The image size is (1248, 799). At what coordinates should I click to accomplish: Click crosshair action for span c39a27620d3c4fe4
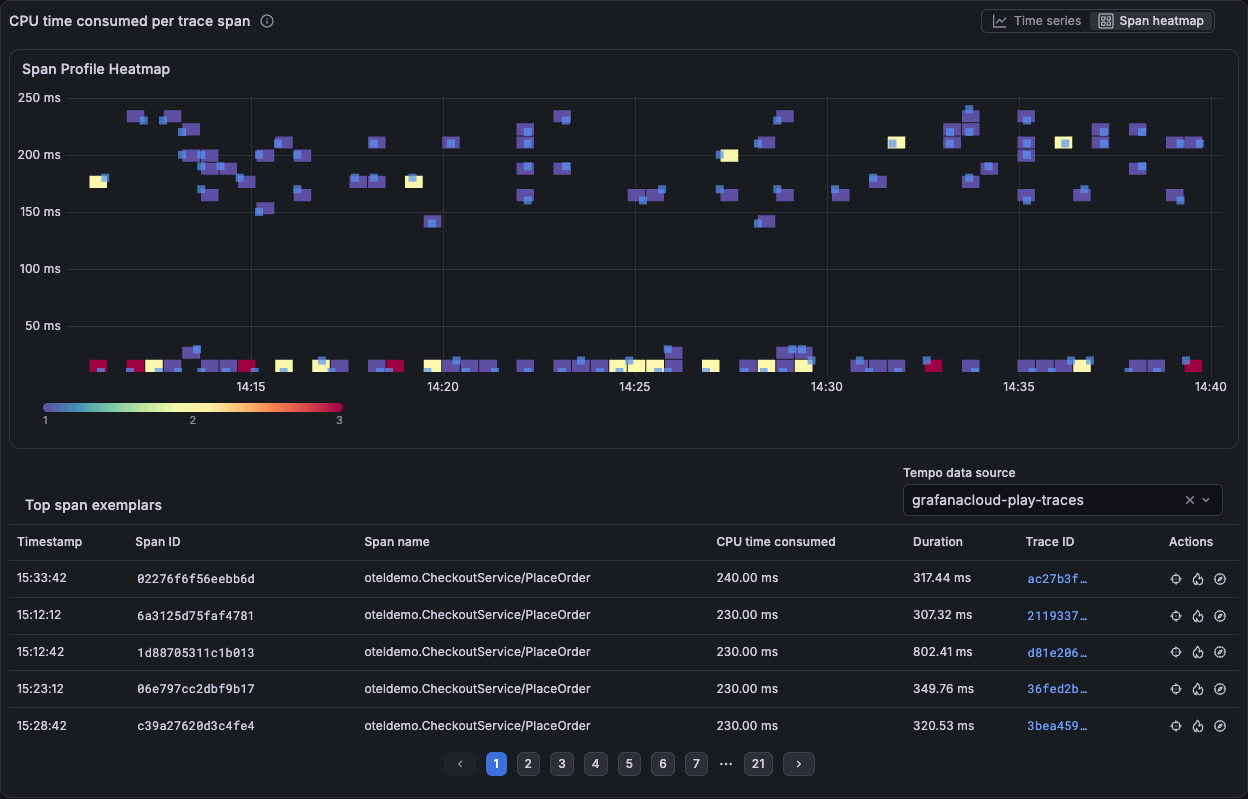click(1176, 726)
